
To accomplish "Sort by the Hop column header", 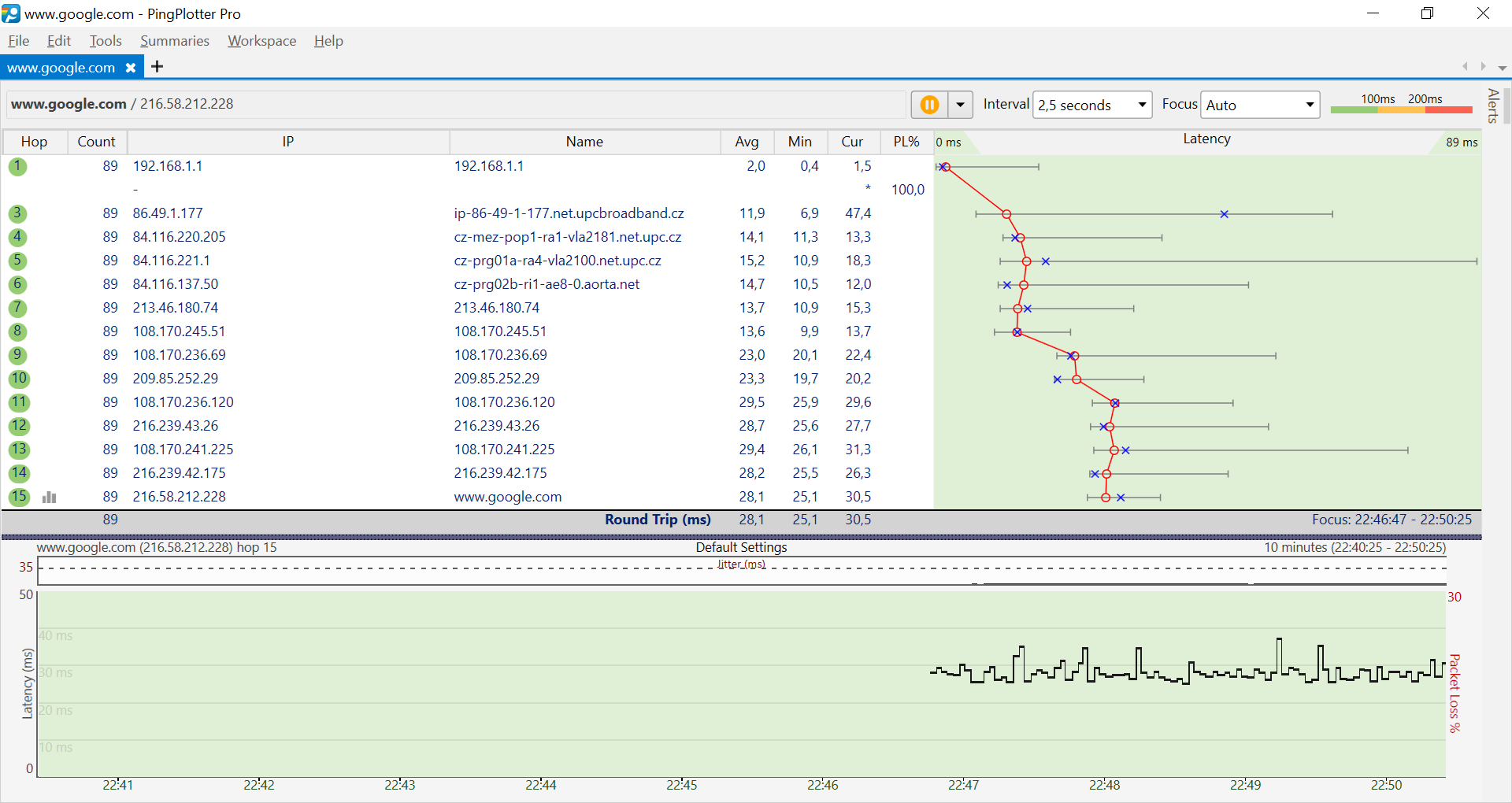I will point(34,142).
